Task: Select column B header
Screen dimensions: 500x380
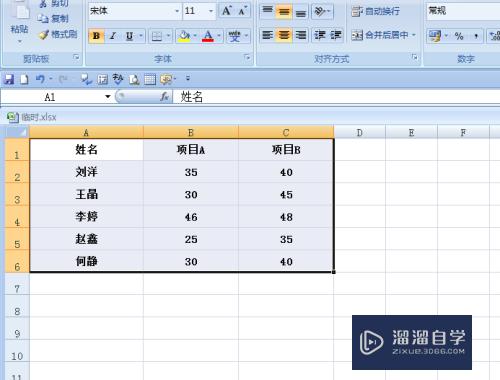Action: [191, 133]
